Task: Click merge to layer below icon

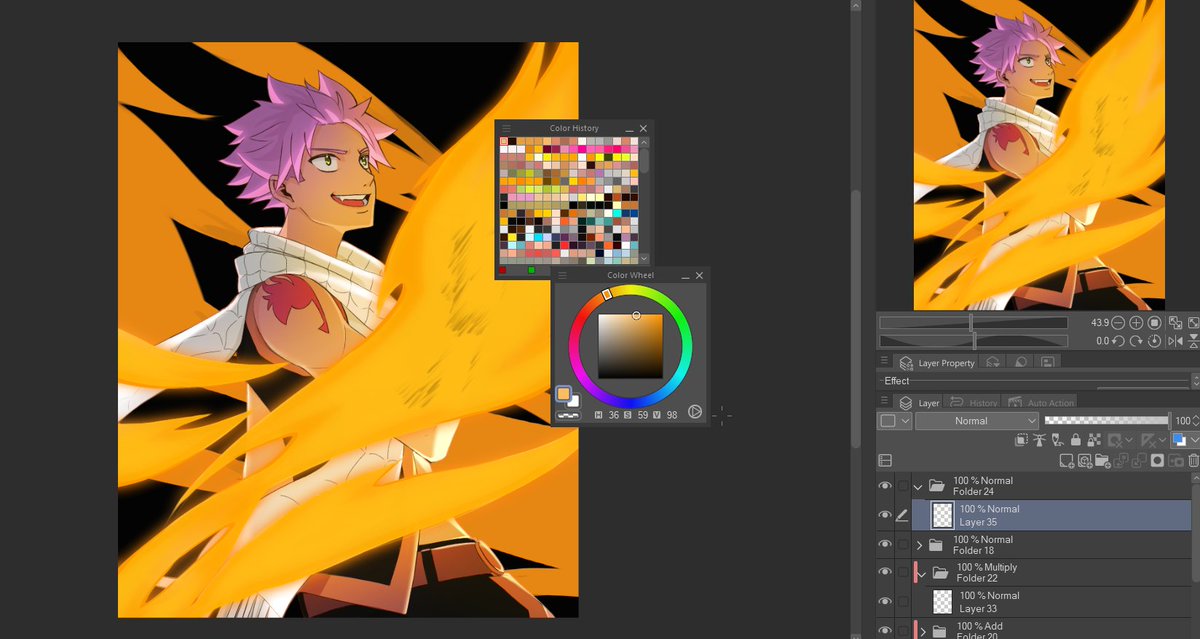Action: [x=1139, y=460]
